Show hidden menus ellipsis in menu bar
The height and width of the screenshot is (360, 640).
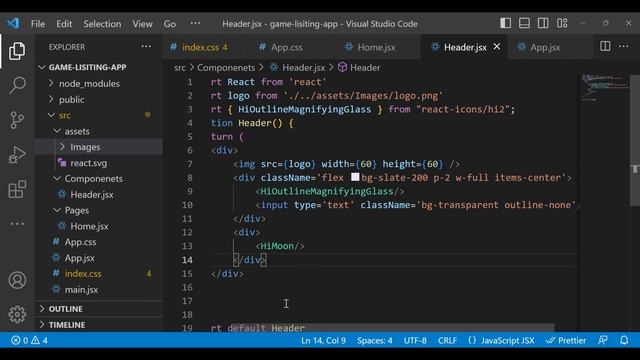pos(196,23)
